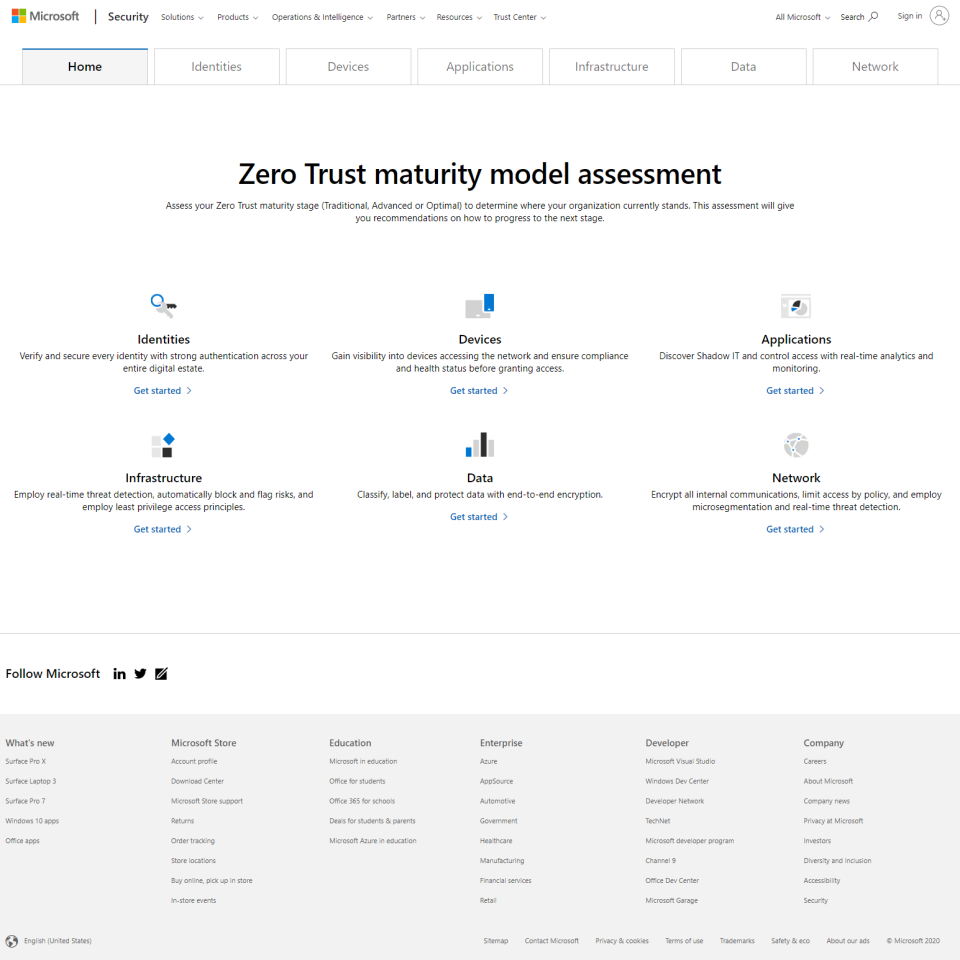The height and width of the screenshot is (960, 960).
Task: Click the Data bar chart icon
Action: click(x=479, y=444)
